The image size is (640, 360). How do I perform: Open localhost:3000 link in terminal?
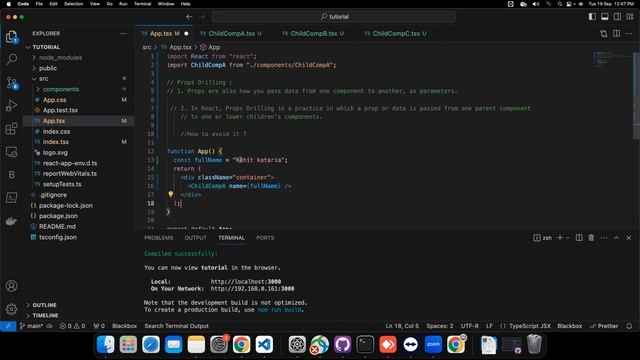coord(246,282)
